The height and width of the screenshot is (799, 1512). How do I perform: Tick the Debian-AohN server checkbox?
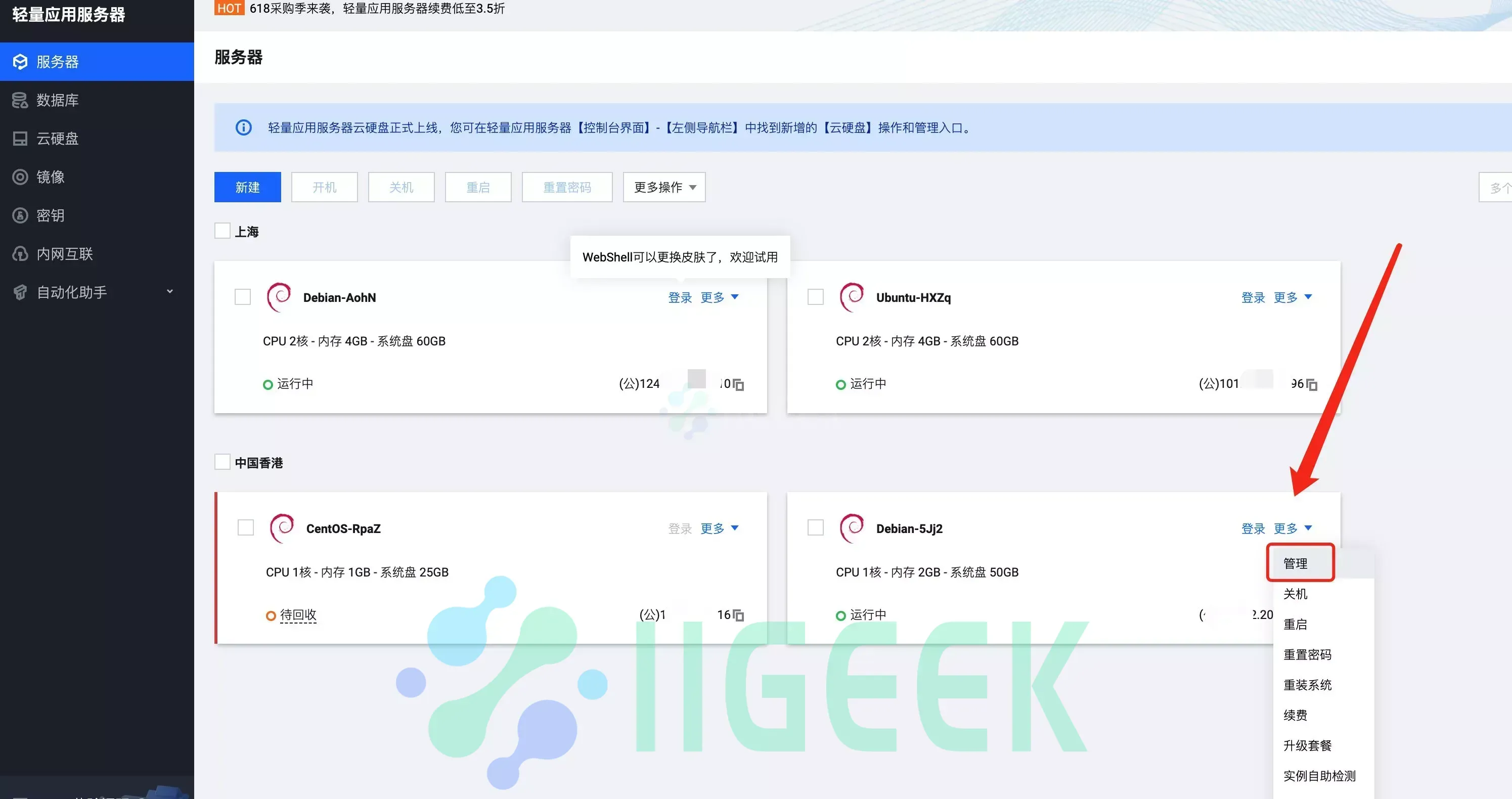pos(242,297)
